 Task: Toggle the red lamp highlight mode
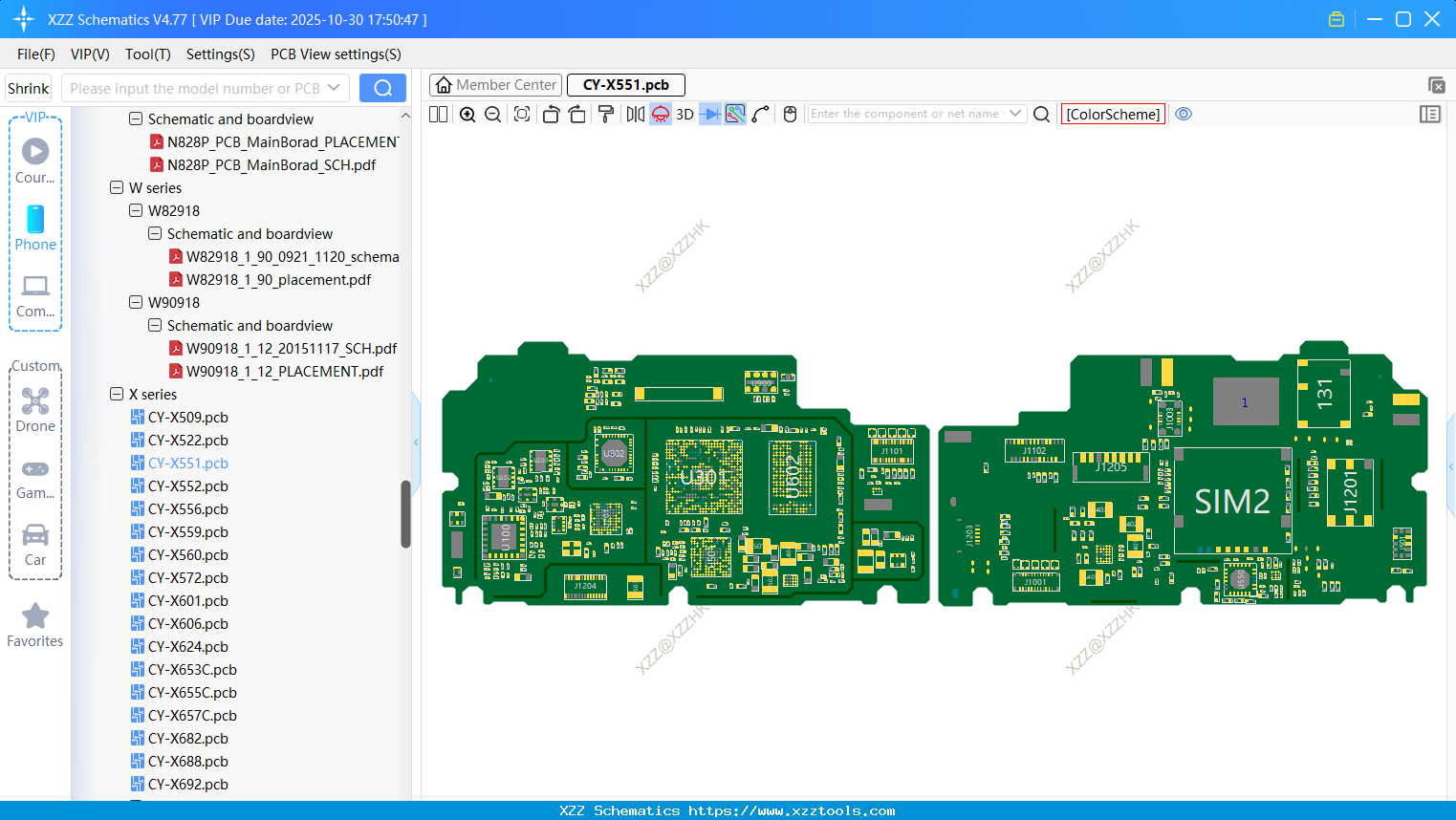[x=660, y=114]
